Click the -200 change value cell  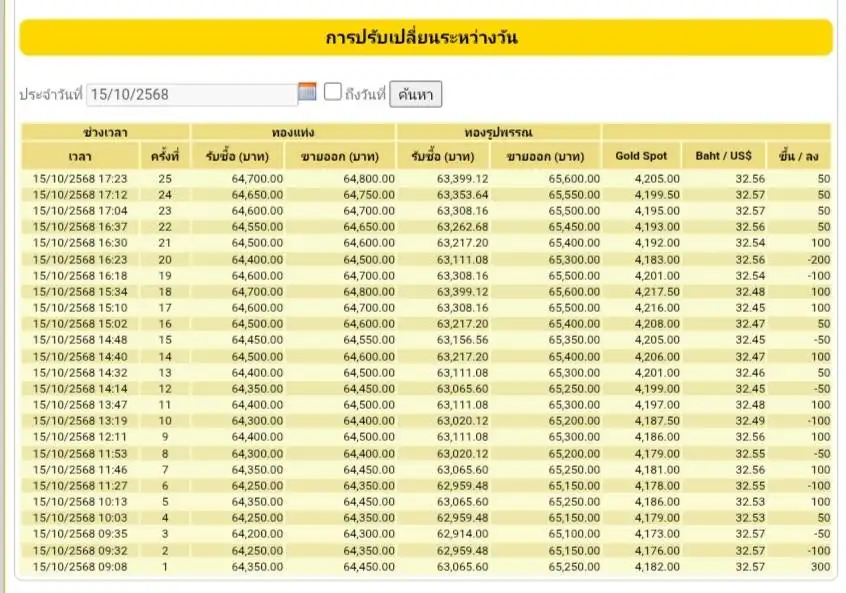click(x=817, y=259)
